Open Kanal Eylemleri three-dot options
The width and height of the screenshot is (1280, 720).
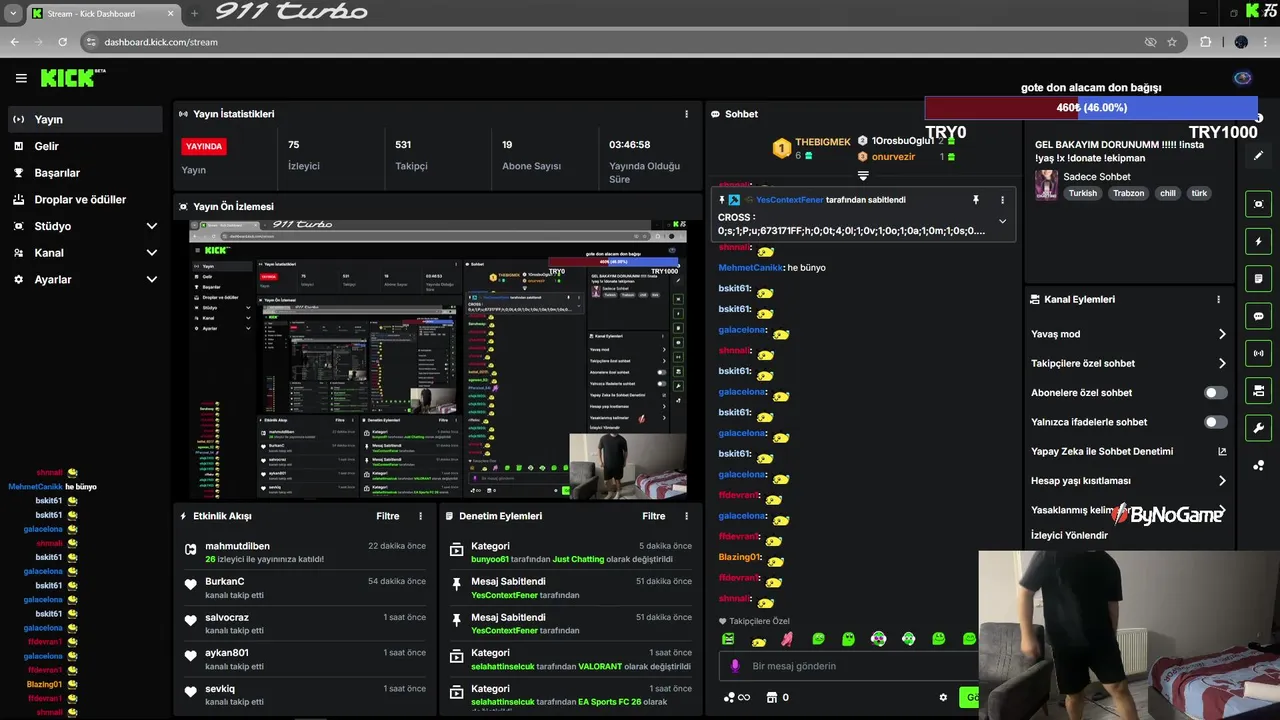point(1218,299)
